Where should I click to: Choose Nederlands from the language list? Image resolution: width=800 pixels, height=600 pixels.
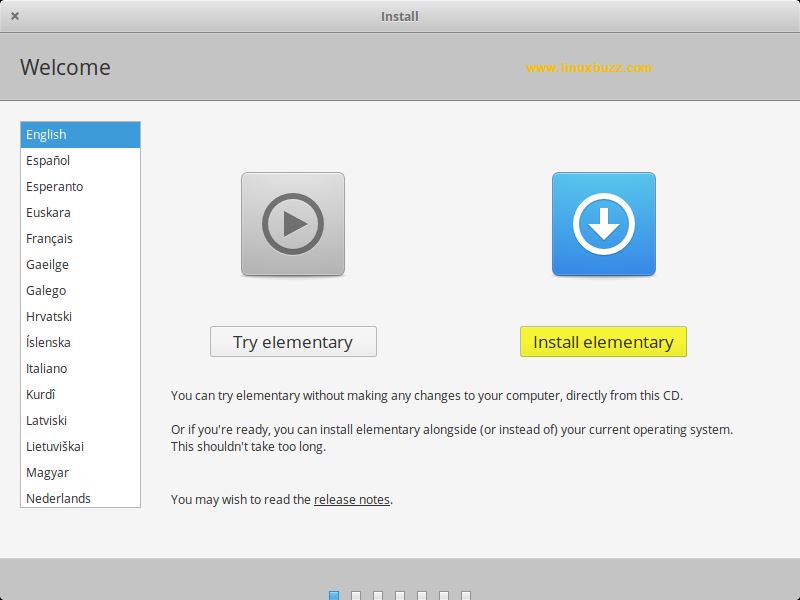pyautogui.click(x=81, y=497)
